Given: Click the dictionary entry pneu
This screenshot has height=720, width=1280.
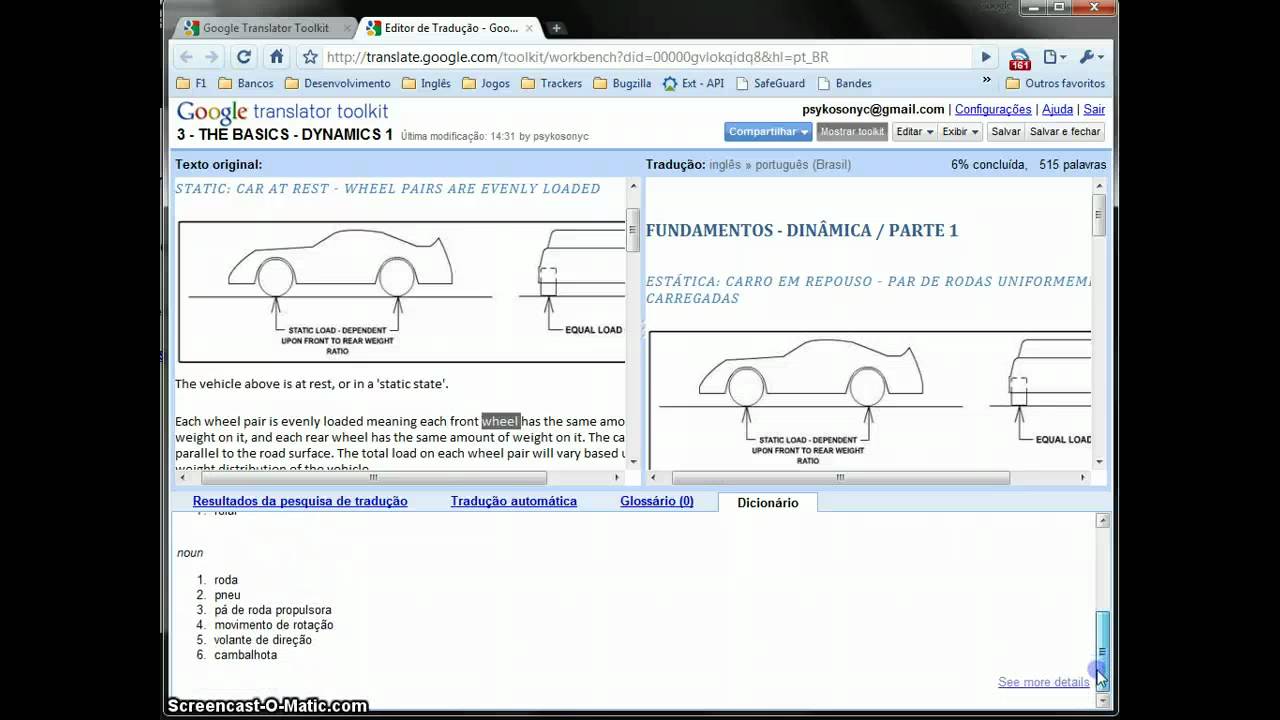Looking at the screenshot, I should [x=227, y=595].
